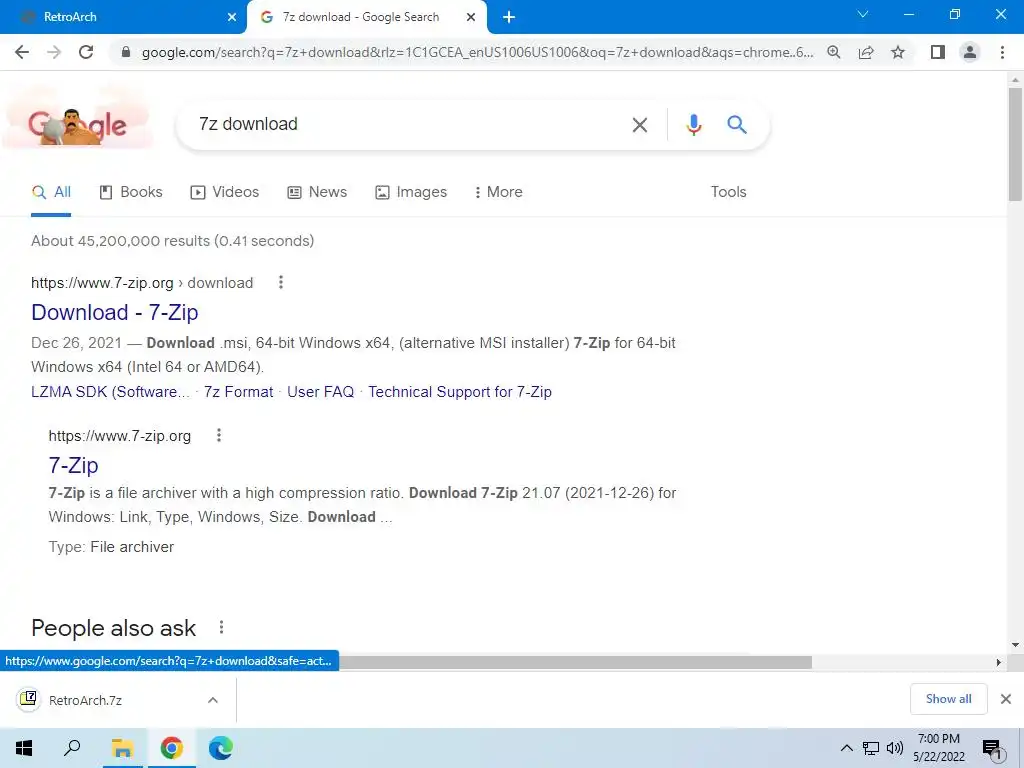Open the LZMA SDK sitelink
The height and width of the screenshot is (768, 1024).
(x=110, y=392)
